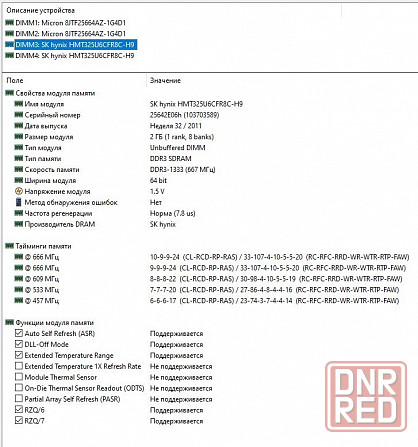This screenshot has height=447, width=418.
Task: Select value 'Норма (7.8 us)'
Action: 173,213
